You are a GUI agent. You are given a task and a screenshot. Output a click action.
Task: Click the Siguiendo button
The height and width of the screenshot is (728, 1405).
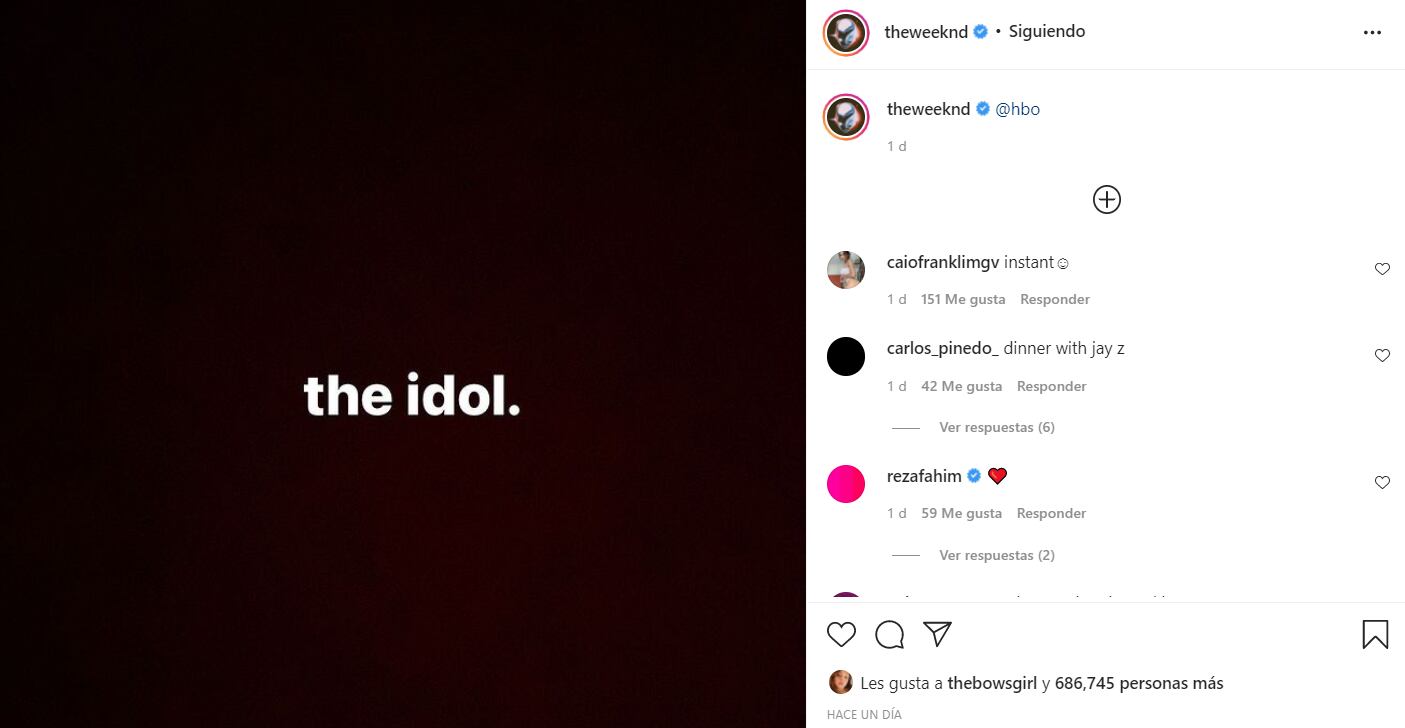1046,31
